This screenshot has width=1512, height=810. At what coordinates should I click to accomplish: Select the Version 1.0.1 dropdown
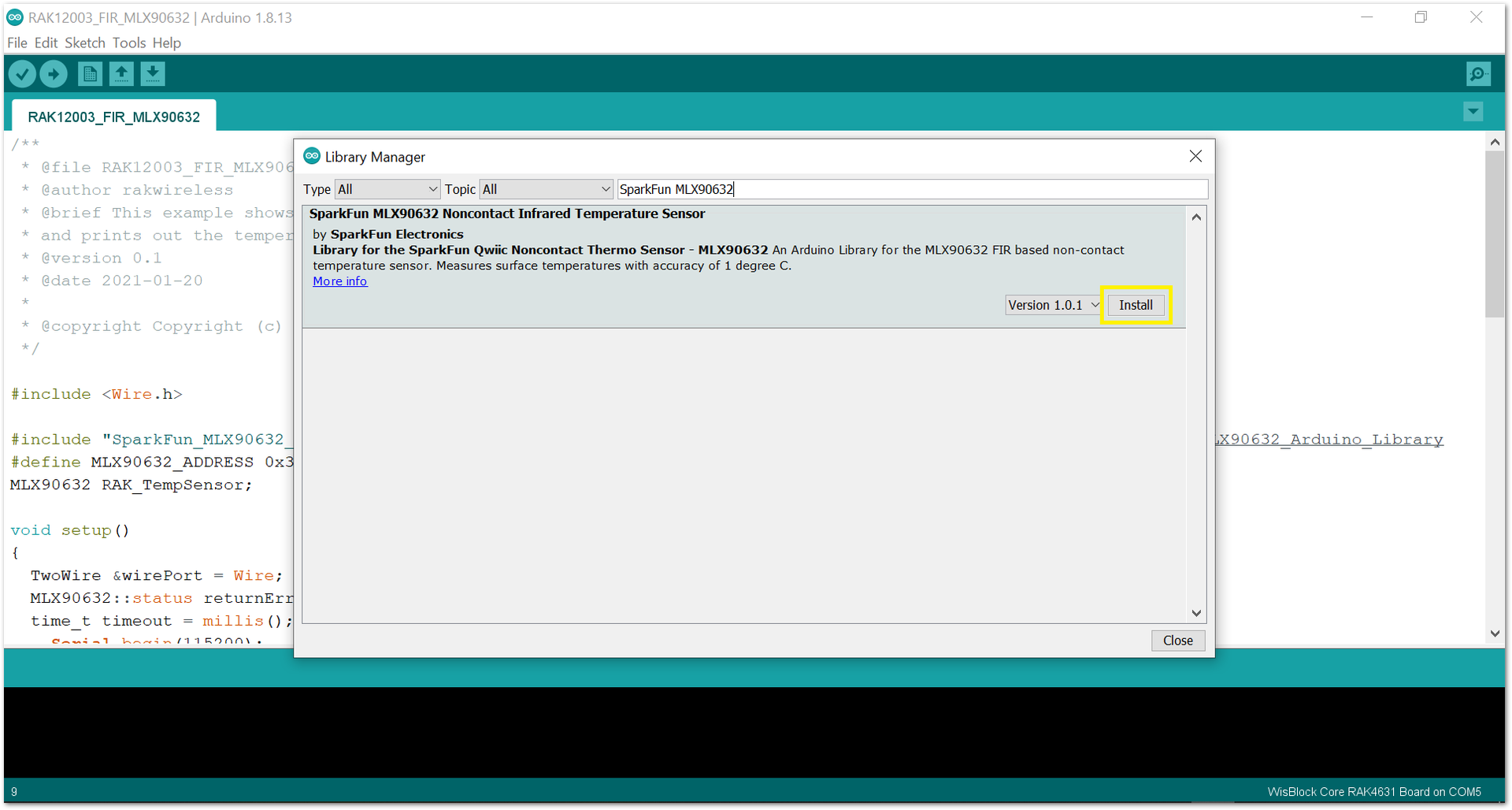[1054, 305]
